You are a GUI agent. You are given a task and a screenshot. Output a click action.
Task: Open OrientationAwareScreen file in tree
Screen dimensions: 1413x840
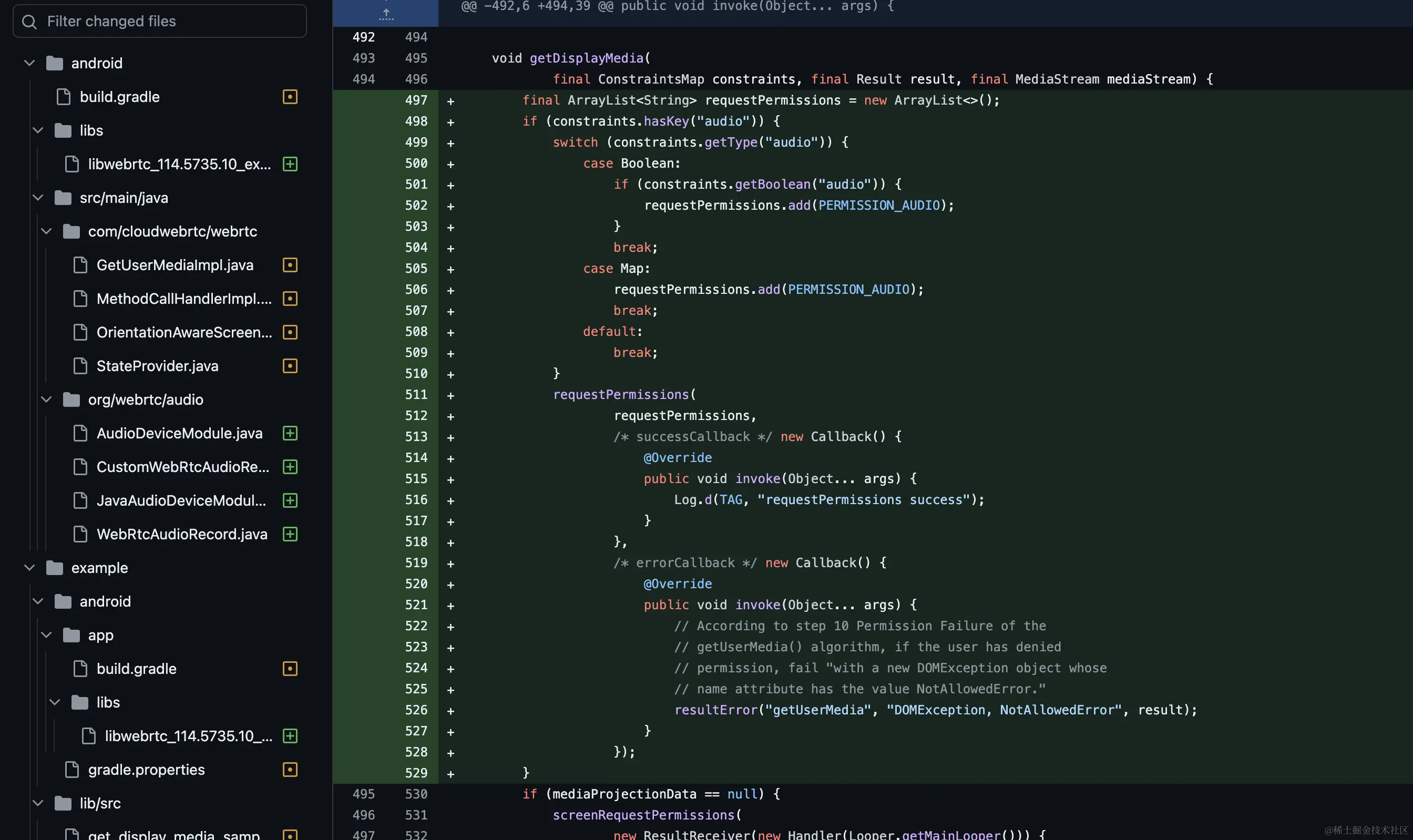click(x=183, y=332)
